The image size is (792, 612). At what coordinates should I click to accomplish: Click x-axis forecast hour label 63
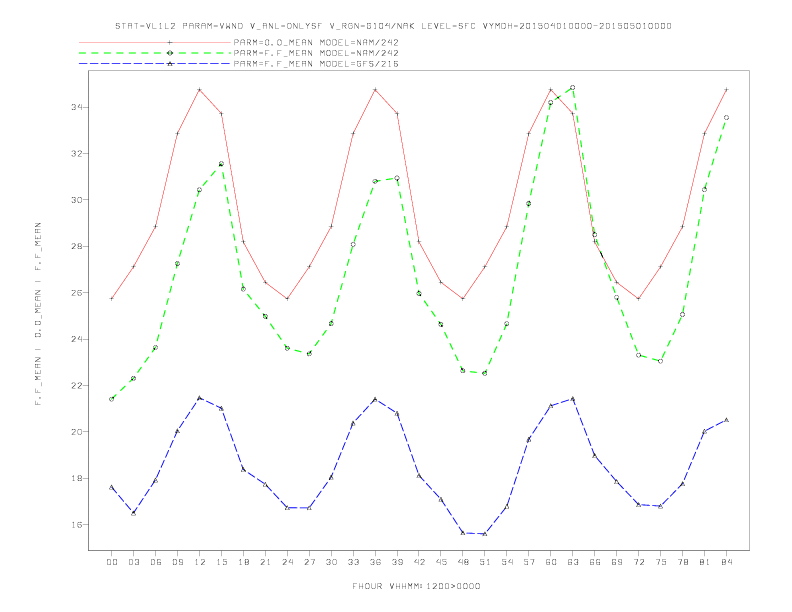573,562
